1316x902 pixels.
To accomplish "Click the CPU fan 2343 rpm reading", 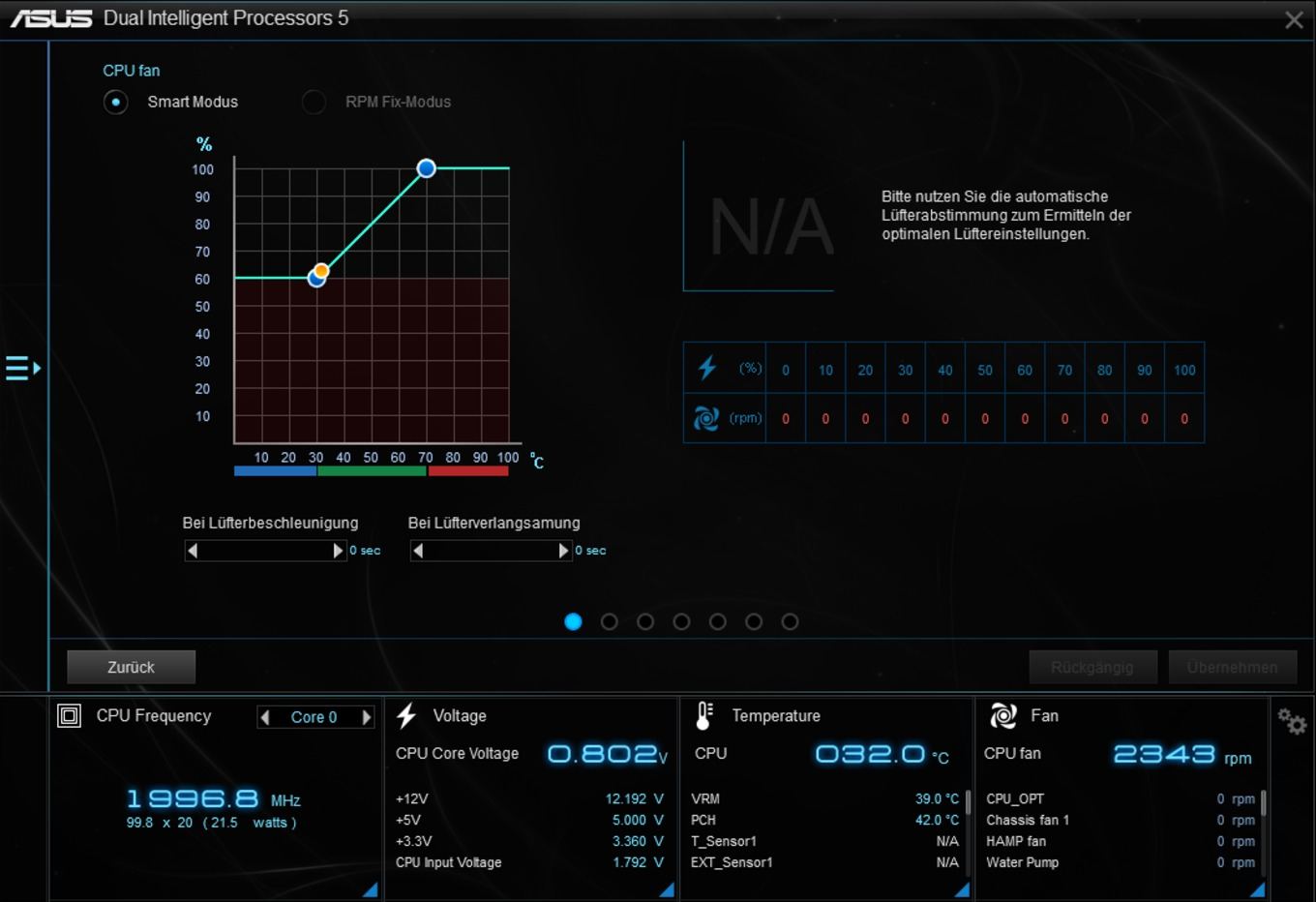I will 1182,755.
